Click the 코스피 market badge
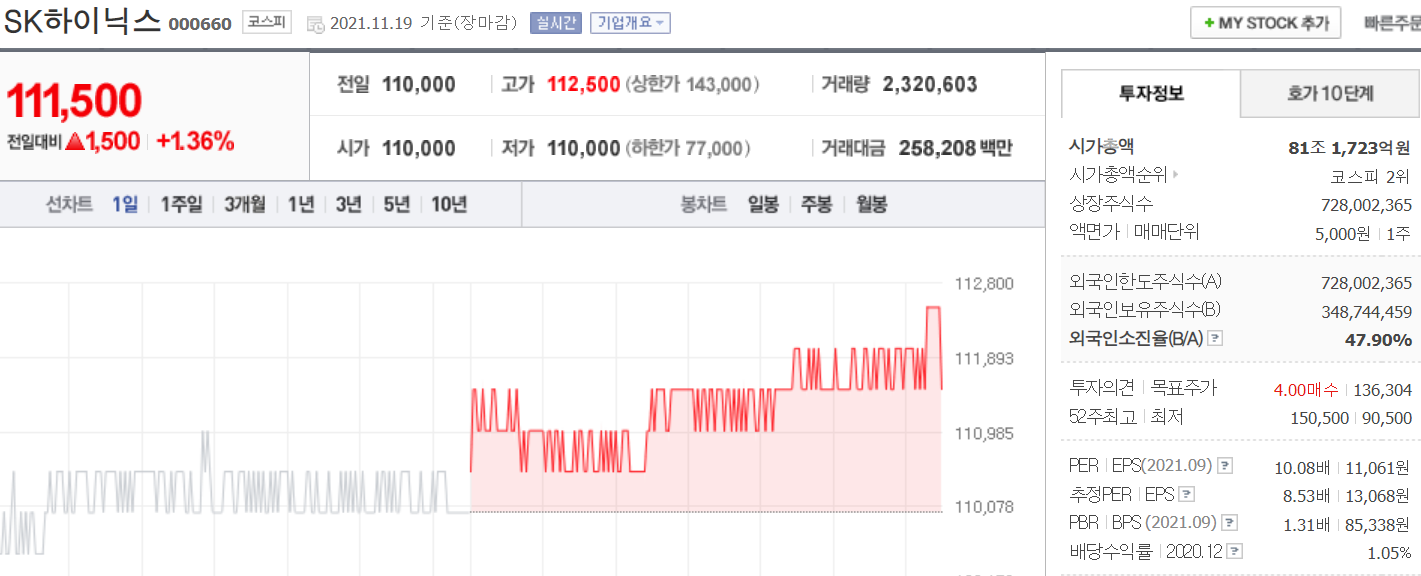This screenshot has height=576, width=1421. pos(267,22)
